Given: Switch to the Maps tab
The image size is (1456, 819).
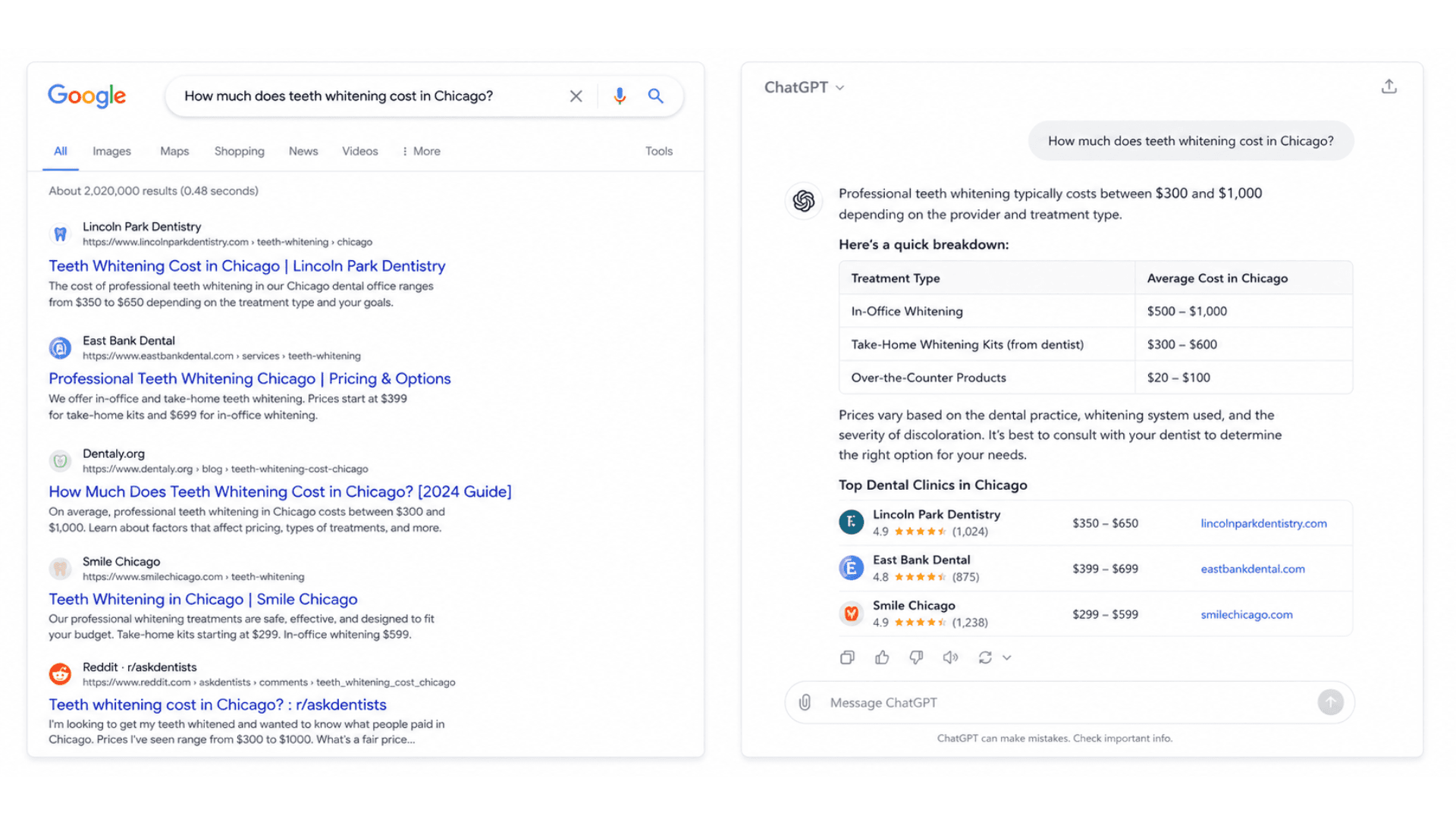Looking at the screenshot, I should (174, 151).
